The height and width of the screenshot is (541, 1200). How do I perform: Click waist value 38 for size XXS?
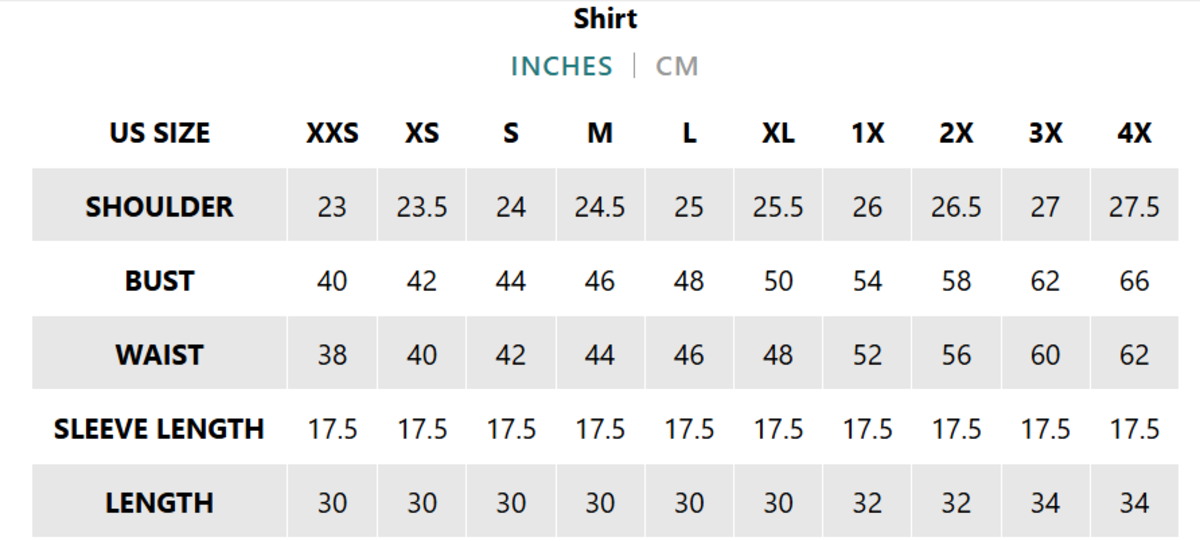coord(332,355)
